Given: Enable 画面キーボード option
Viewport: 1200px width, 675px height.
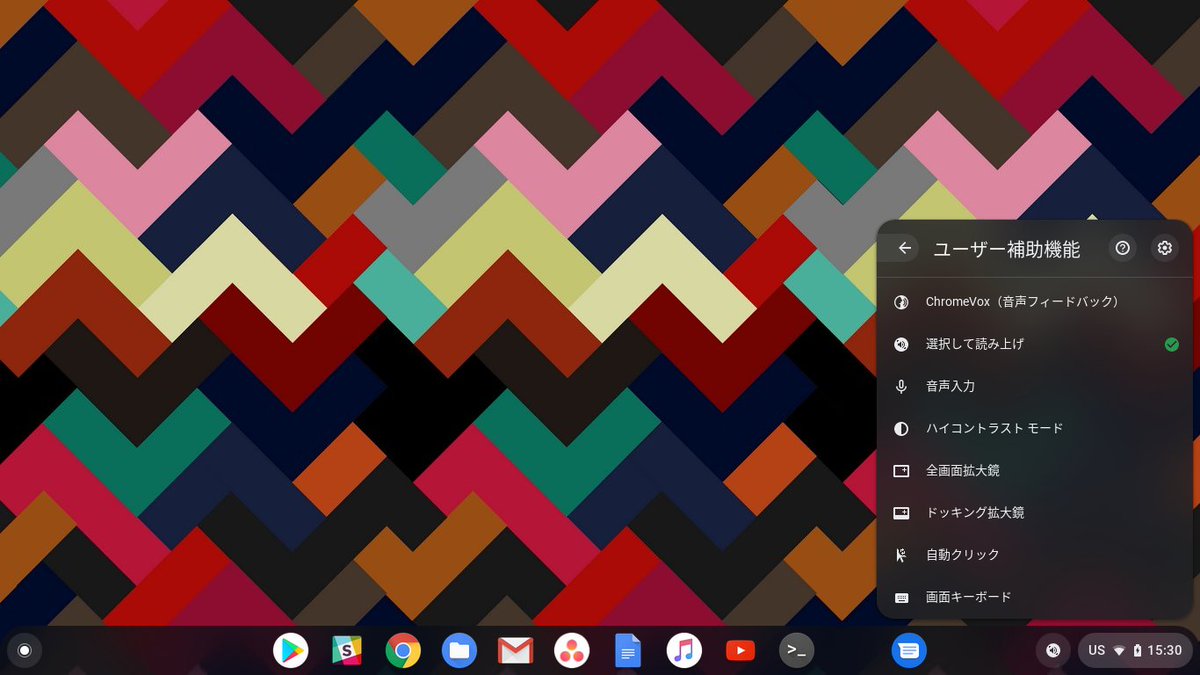Looking at the screenshot, I should pyautogui.click(x=1036, y=597).
